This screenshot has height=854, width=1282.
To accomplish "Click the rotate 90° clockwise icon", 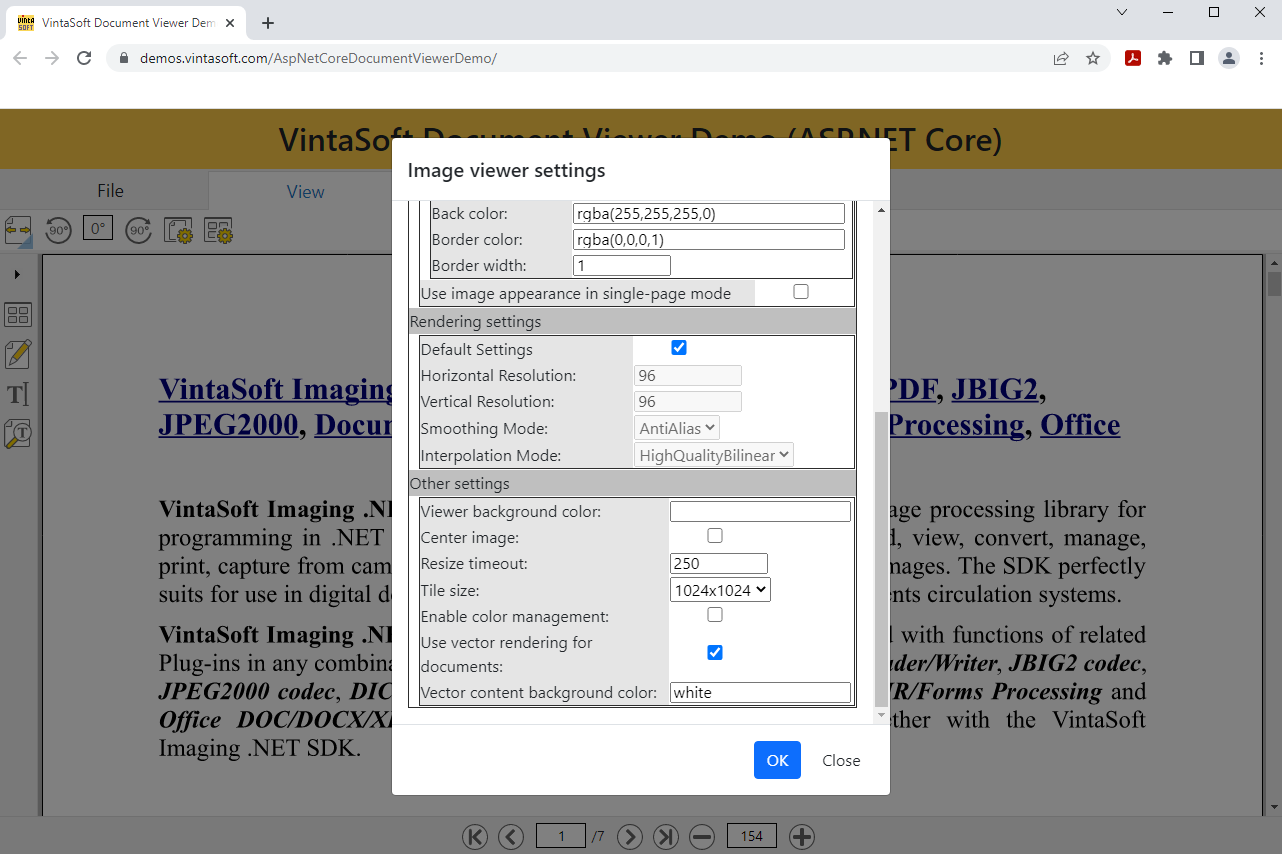I will coord(138,230).
